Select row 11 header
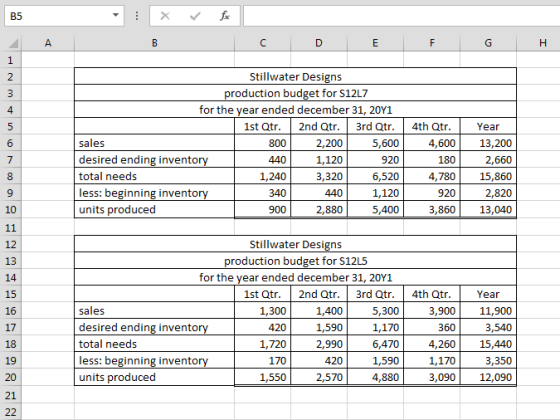The height and width of the screenshot is (420, 560). pos(10,227)
